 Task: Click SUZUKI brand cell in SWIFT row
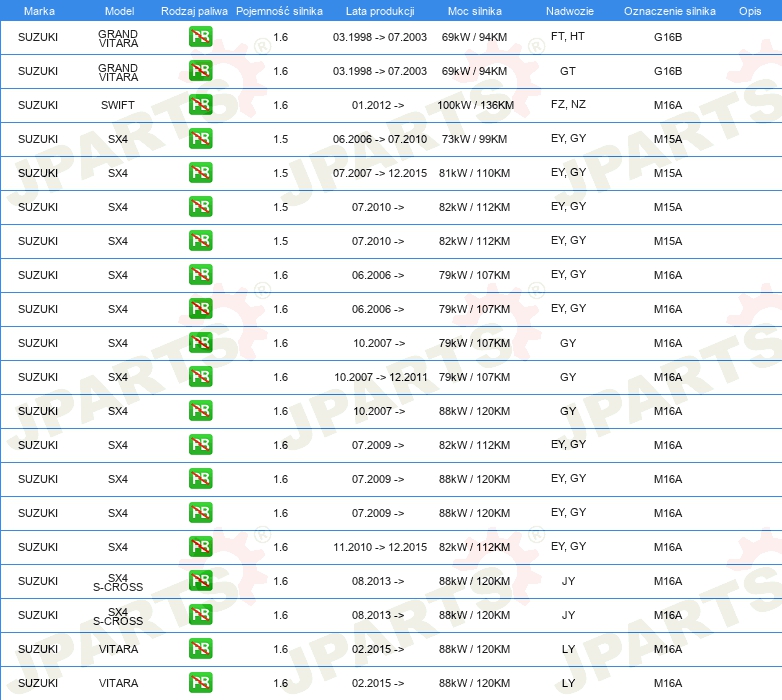(38, 105)
